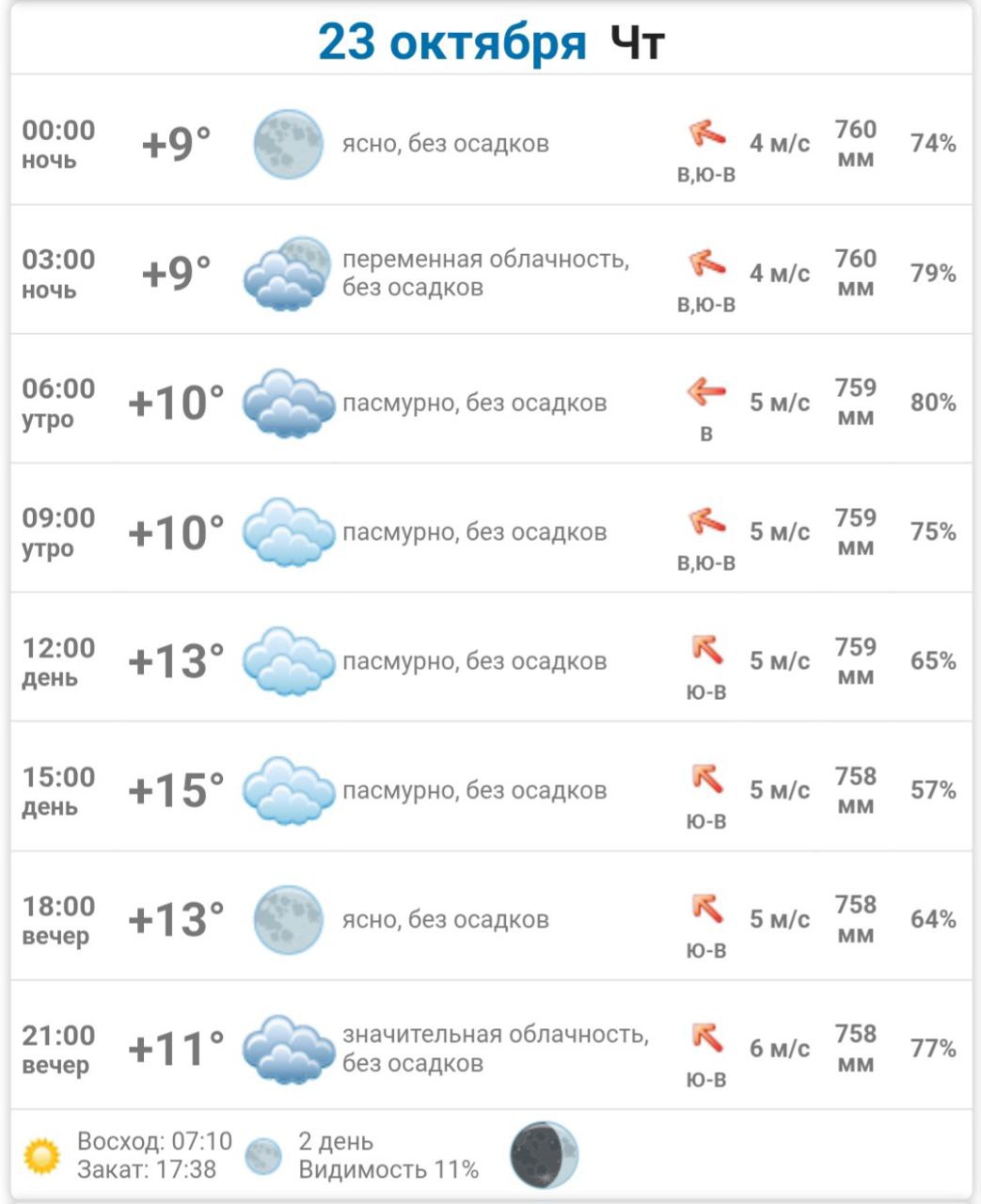This screenshot has width=981, height=1204.
Task: Click the sun icon near Восход
Action: coord(42,1156)
